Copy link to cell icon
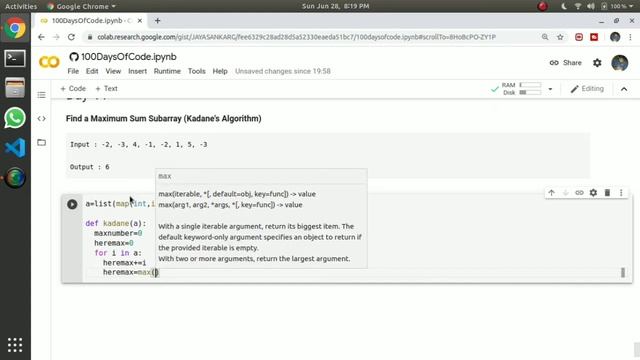 tap(579, 193)
